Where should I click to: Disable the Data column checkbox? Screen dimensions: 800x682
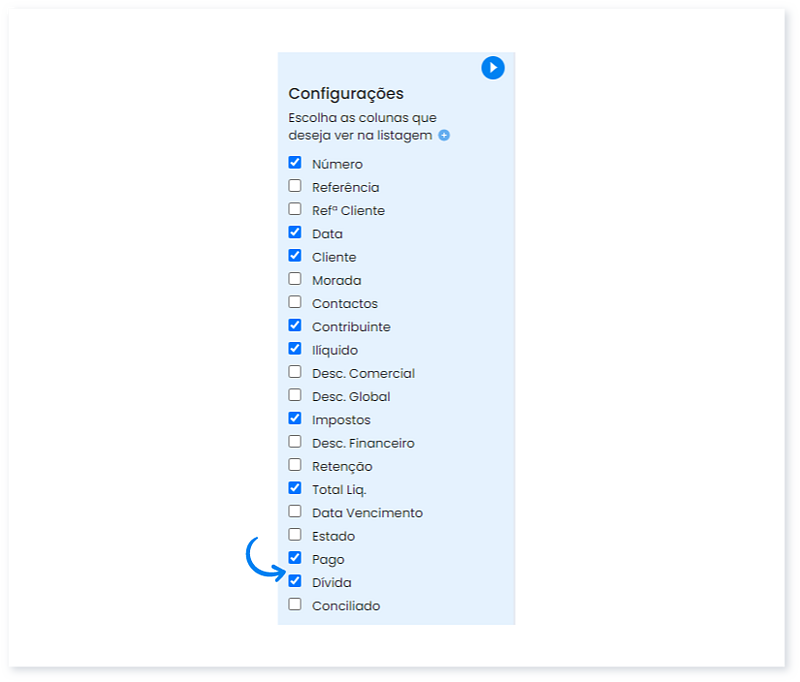pyautogui.click(x=295, y=232)
